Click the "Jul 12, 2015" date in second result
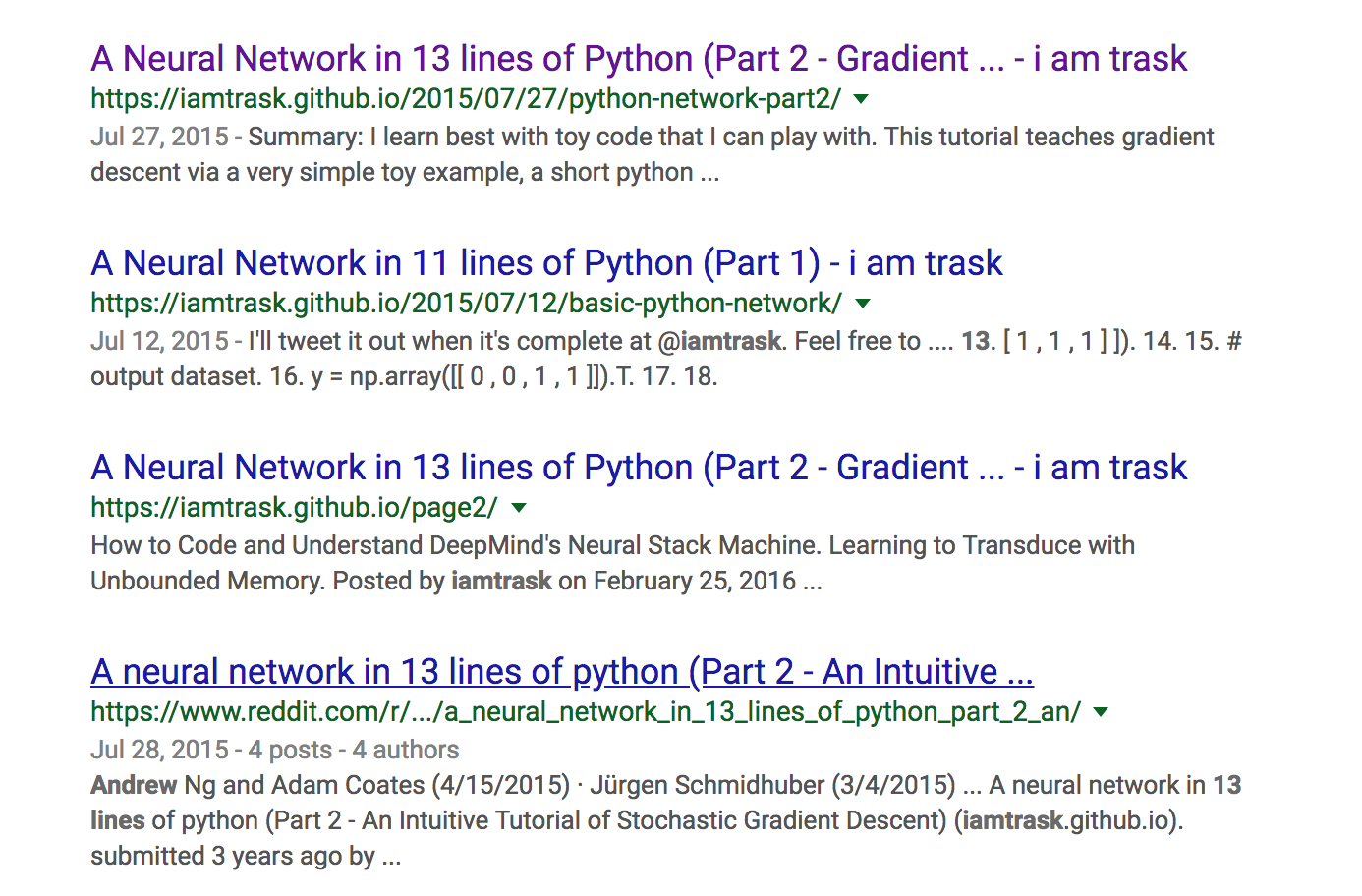The height and width of the screenshot is (896, 1362). 159,341
